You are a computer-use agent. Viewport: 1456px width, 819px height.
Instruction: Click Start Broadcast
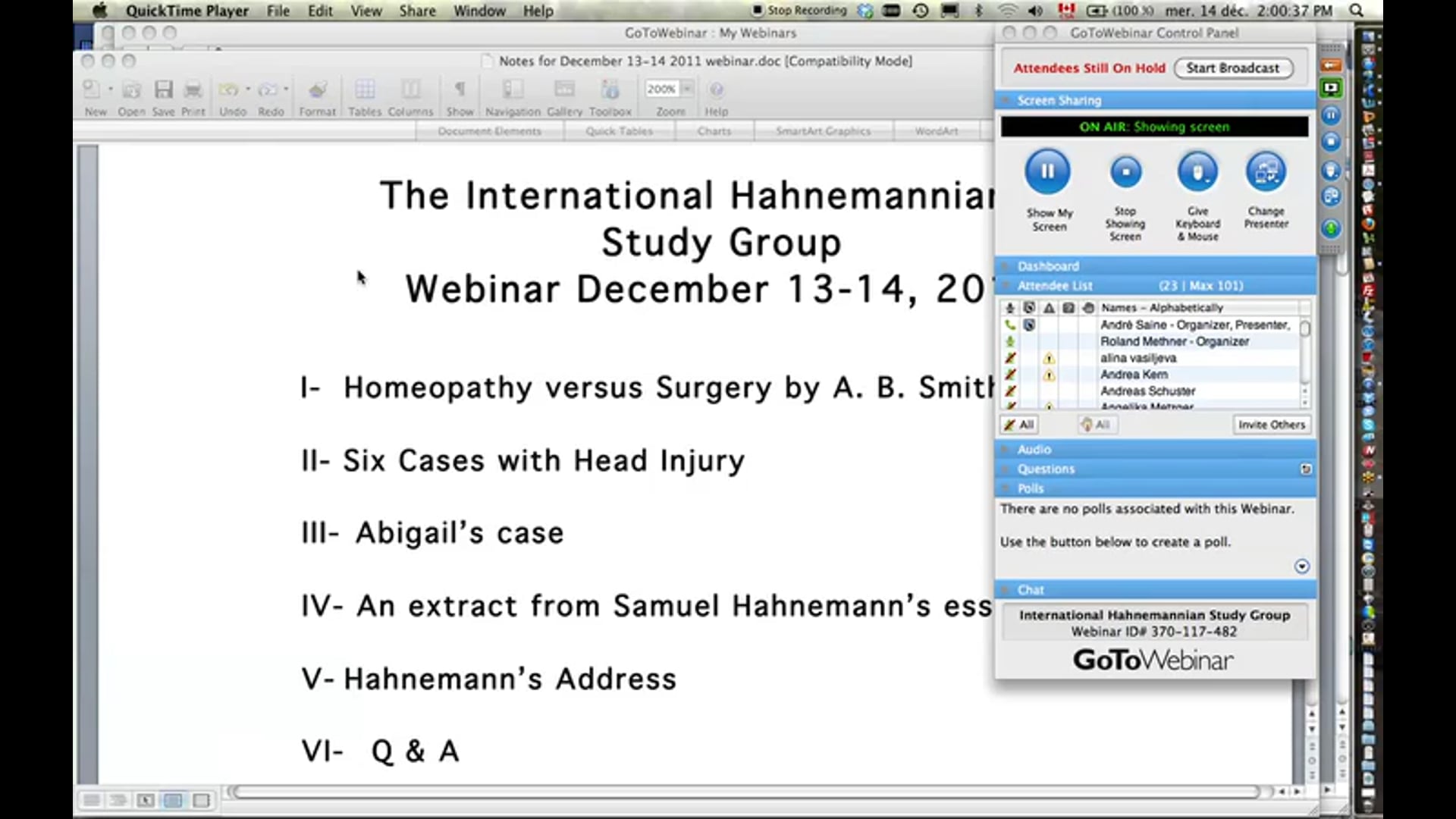(x=1234, y=67)
